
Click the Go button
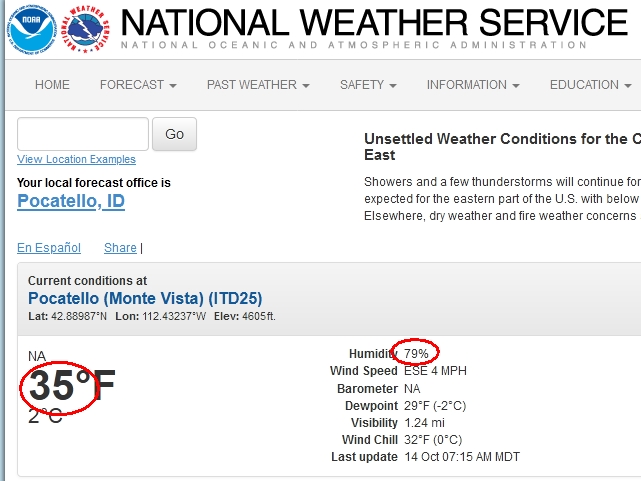tap(174, 134)
